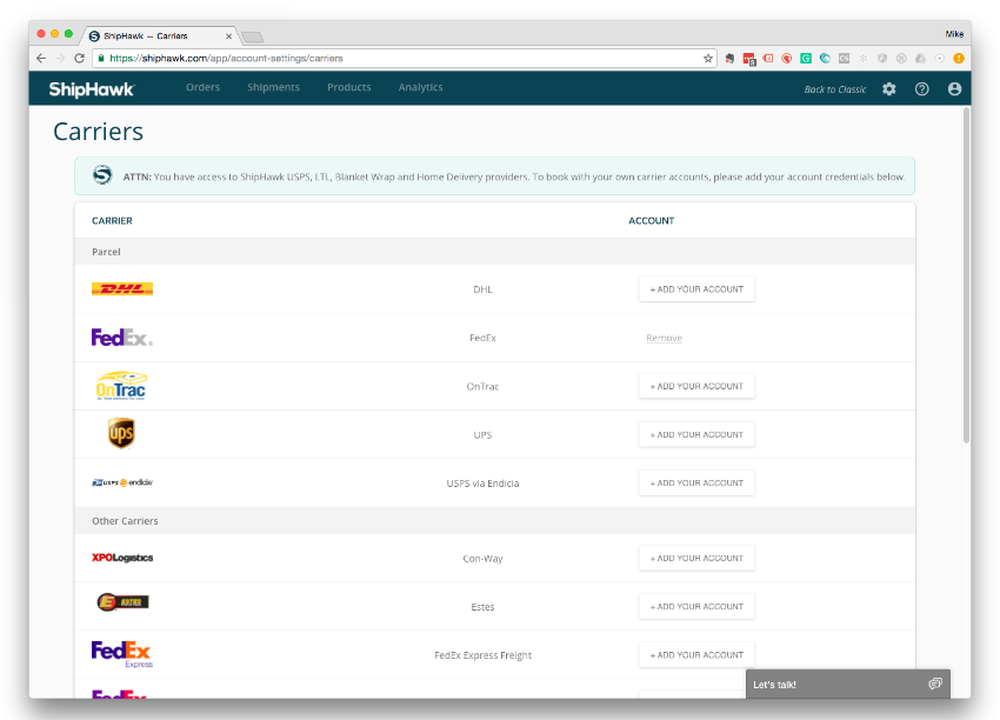Click the gray CS extension icon
Screen dimensions: 1000x720
[x=844, y=58]
